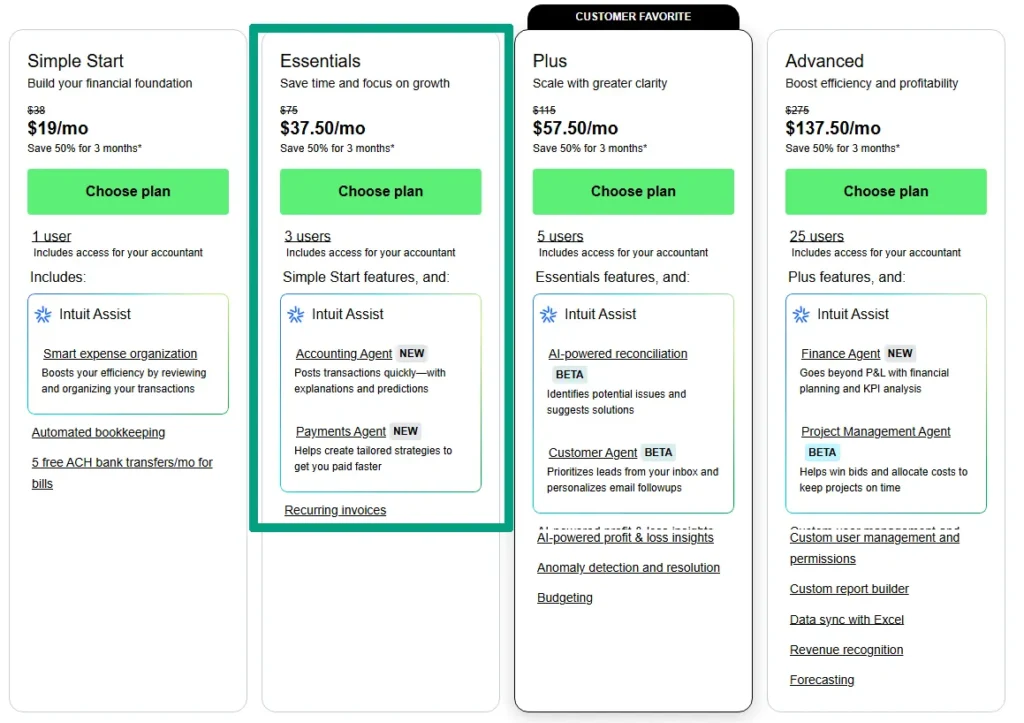
Task: Click the CUSTOMER FAVORITE badge
Action: (633, 16)
